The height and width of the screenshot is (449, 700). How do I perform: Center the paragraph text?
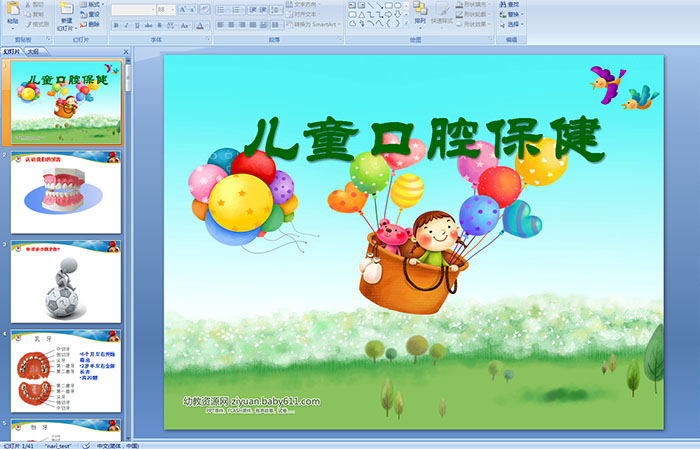pyautogui.click(x=231, y=25)
